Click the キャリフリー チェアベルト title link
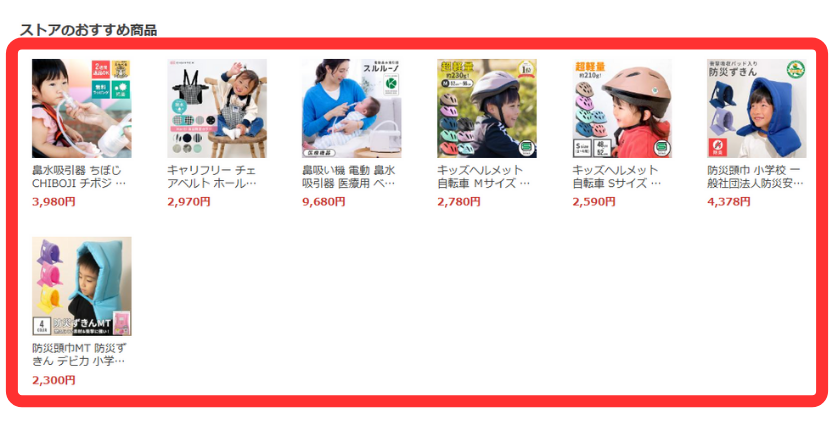This screenshot has height=427, width=834. [x=212, y=177]
